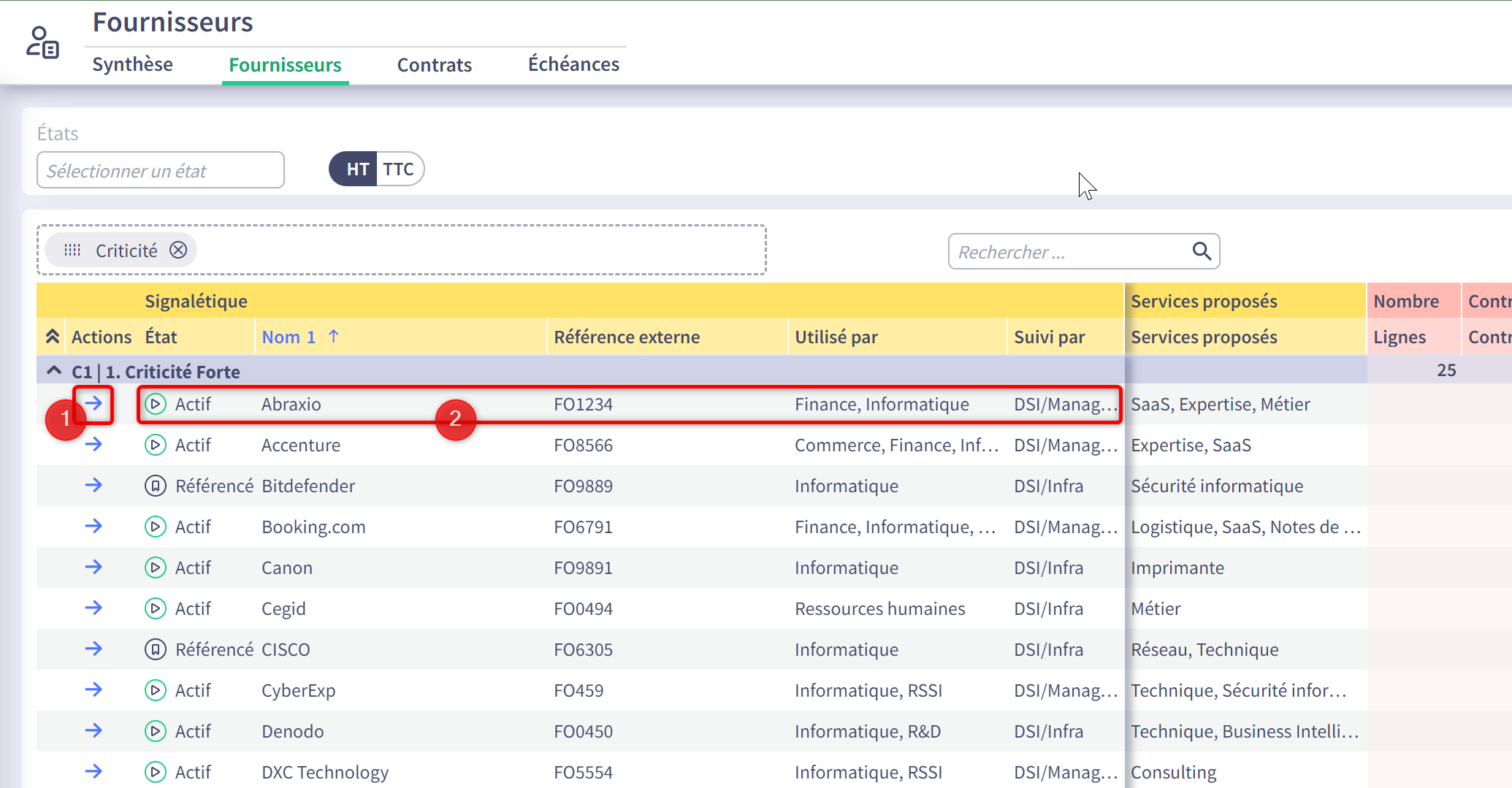Select the CISCO supplier name
Screen dimensions: 1512x788
286,649
